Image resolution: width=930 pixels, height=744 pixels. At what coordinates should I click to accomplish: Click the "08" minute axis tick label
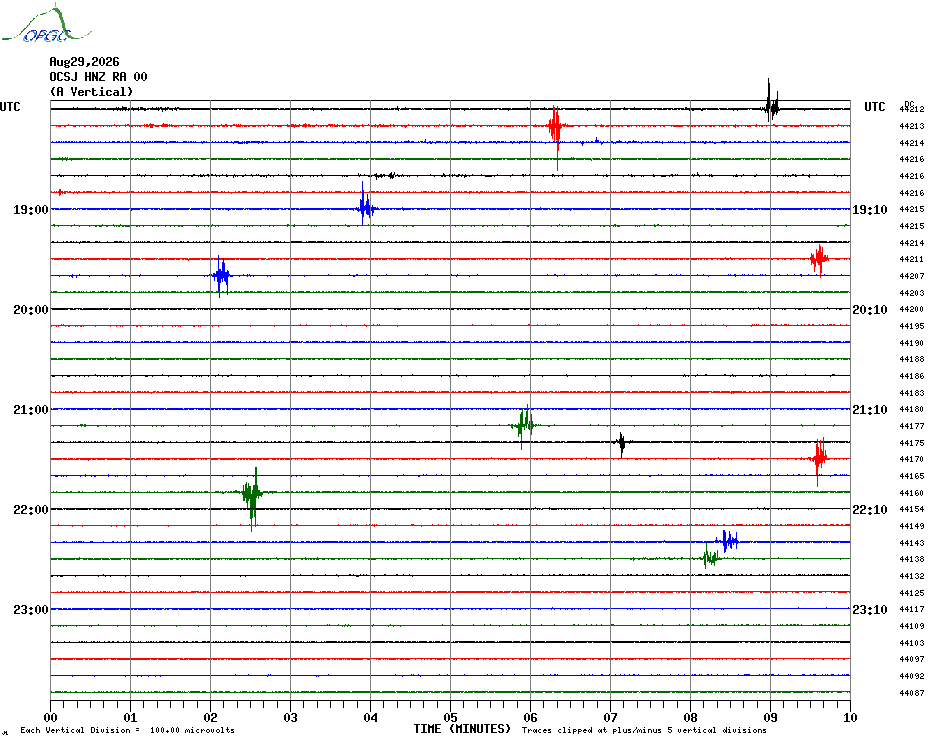[x=690, y=717]
